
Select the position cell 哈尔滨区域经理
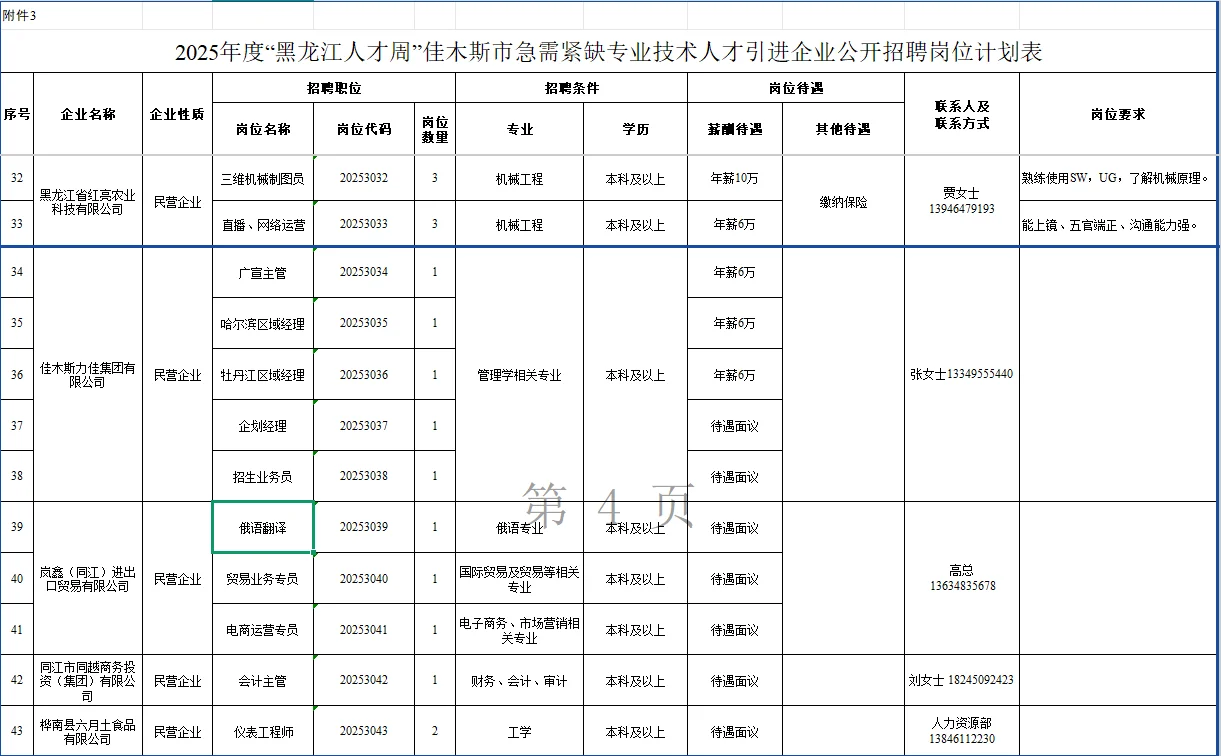pos(263,323)
